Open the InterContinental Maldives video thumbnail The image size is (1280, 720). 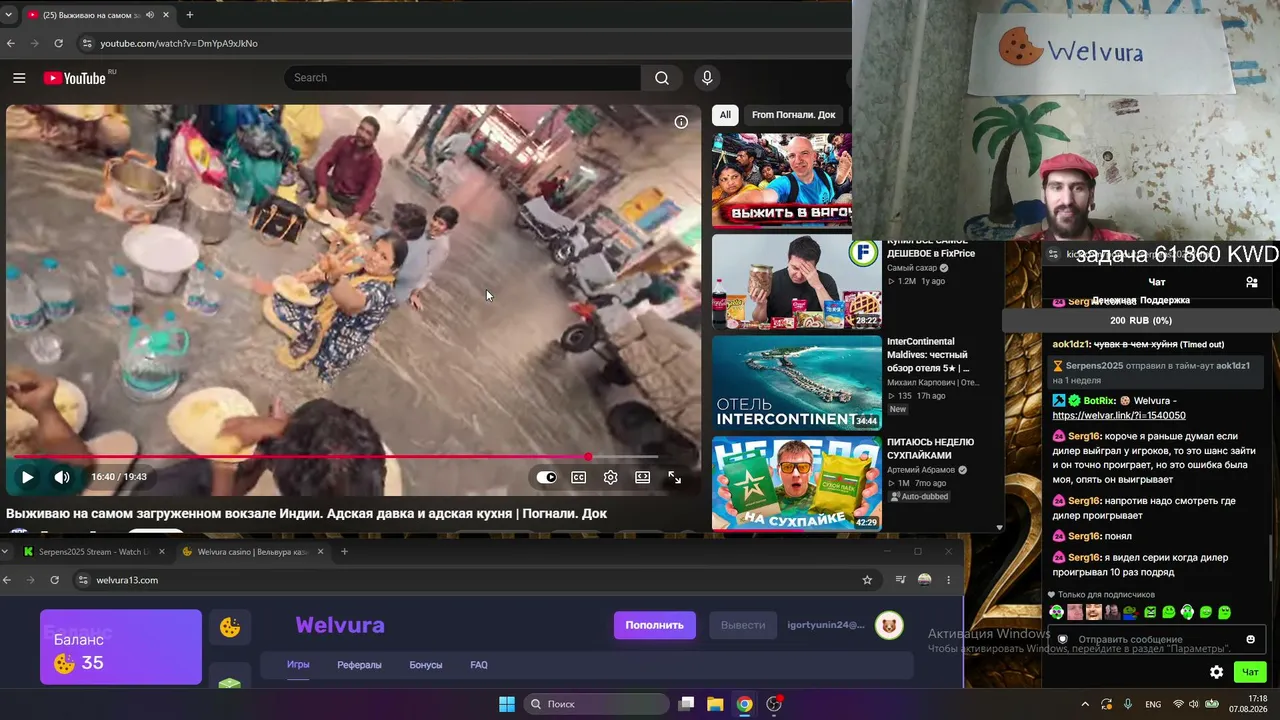797,382
